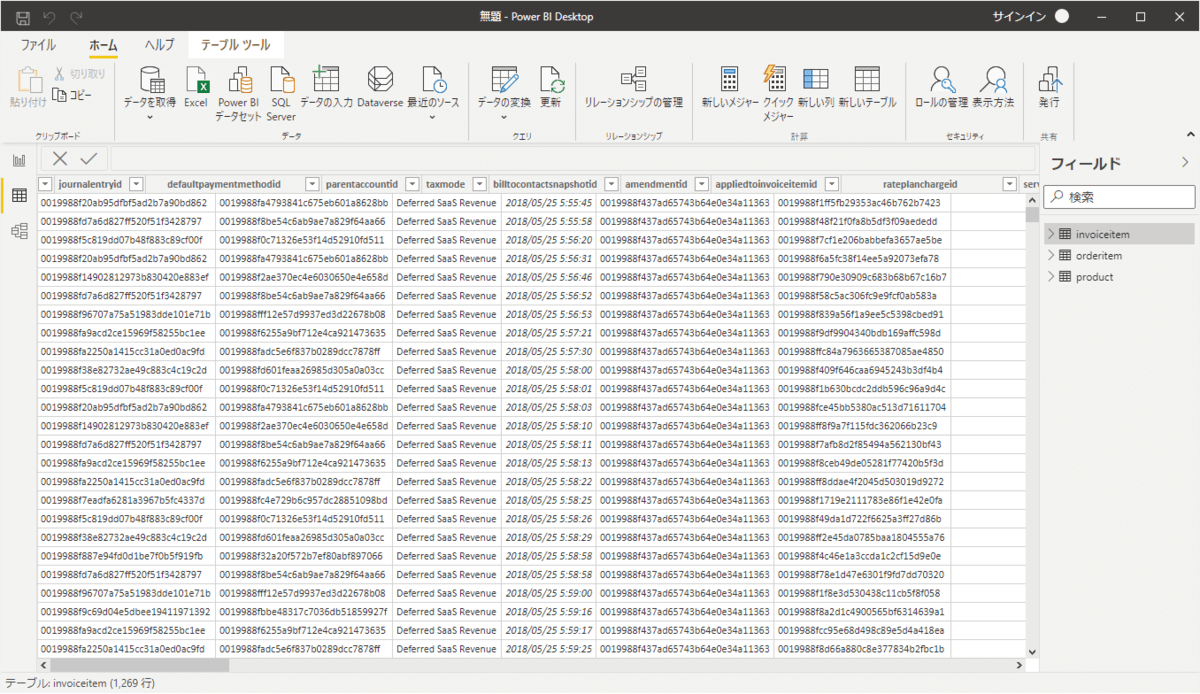Commit formula with the checkmark icon
This screenshot has height=694, width=1200.
(x=89, y=158)
